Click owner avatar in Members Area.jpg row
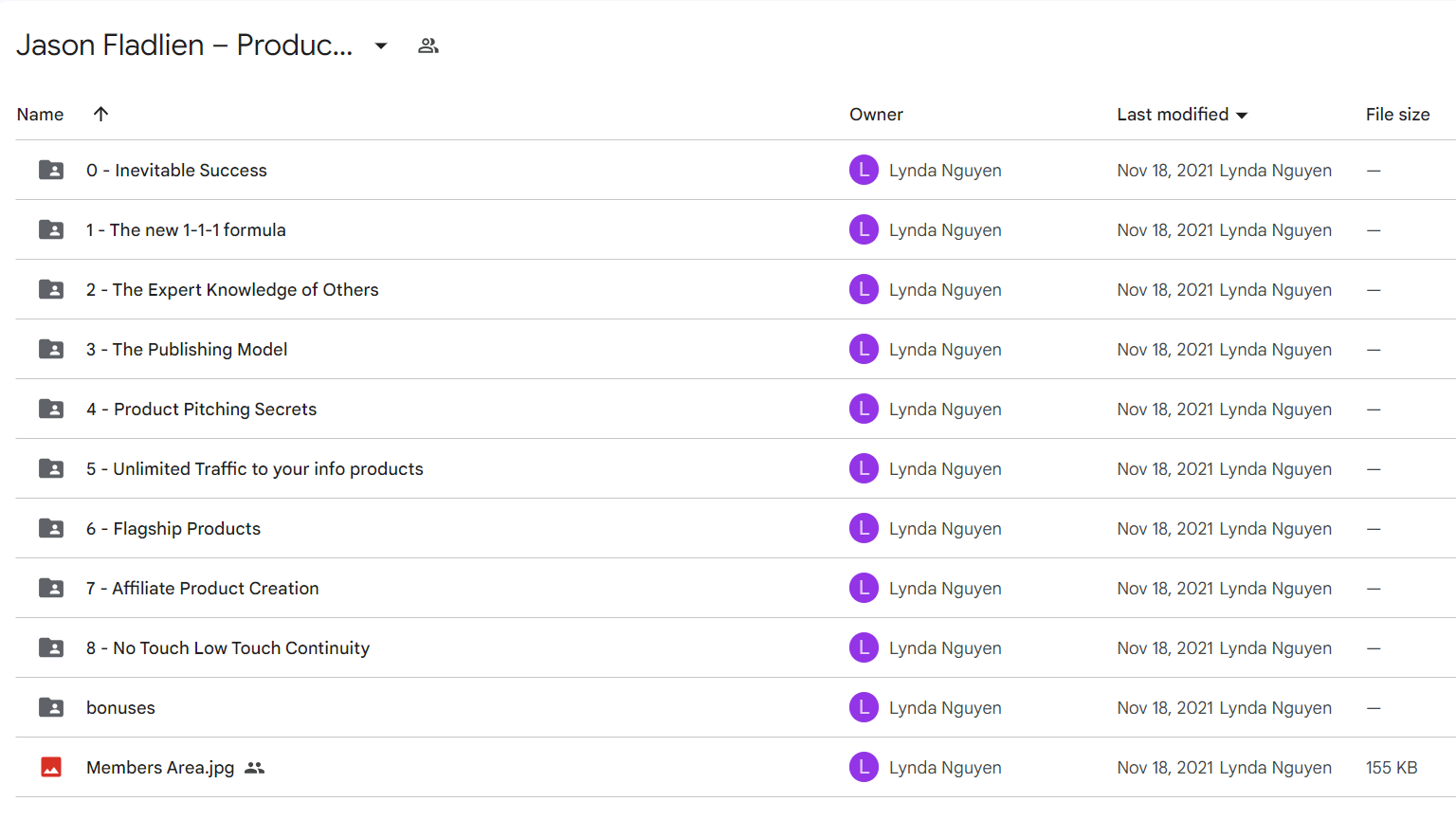Viewport: 1456px width, 838px height. [864, 767]
